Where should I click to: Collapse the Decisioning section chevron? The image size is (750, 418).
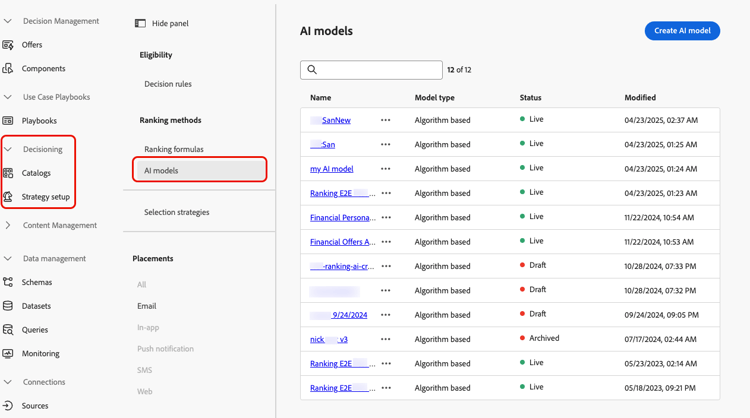click(x=8, y=149)
